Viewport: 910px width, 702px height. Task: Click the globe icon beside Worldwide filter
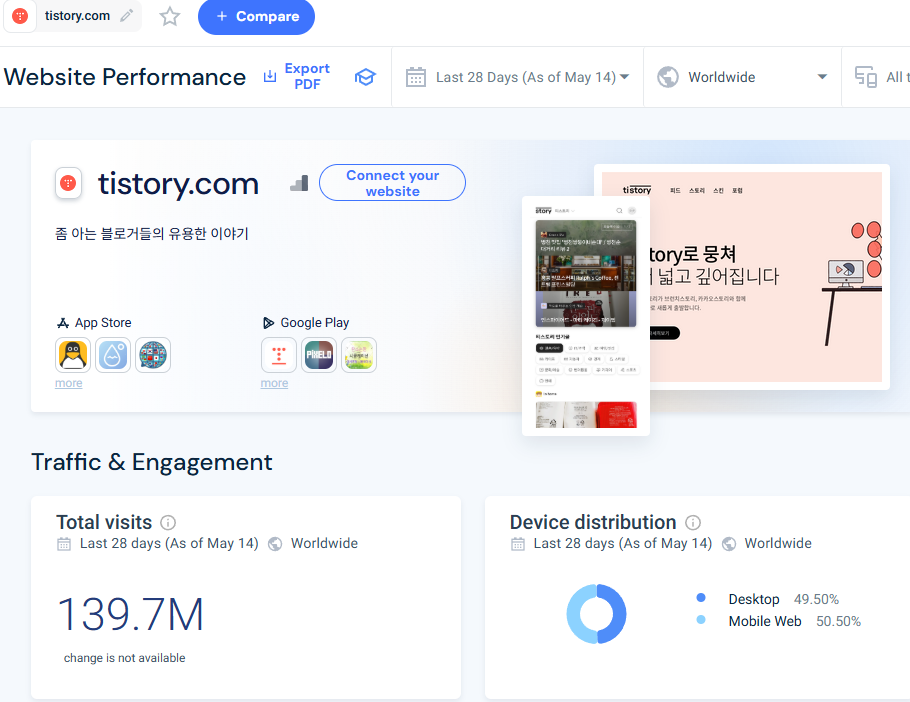[x=668, y=77]
